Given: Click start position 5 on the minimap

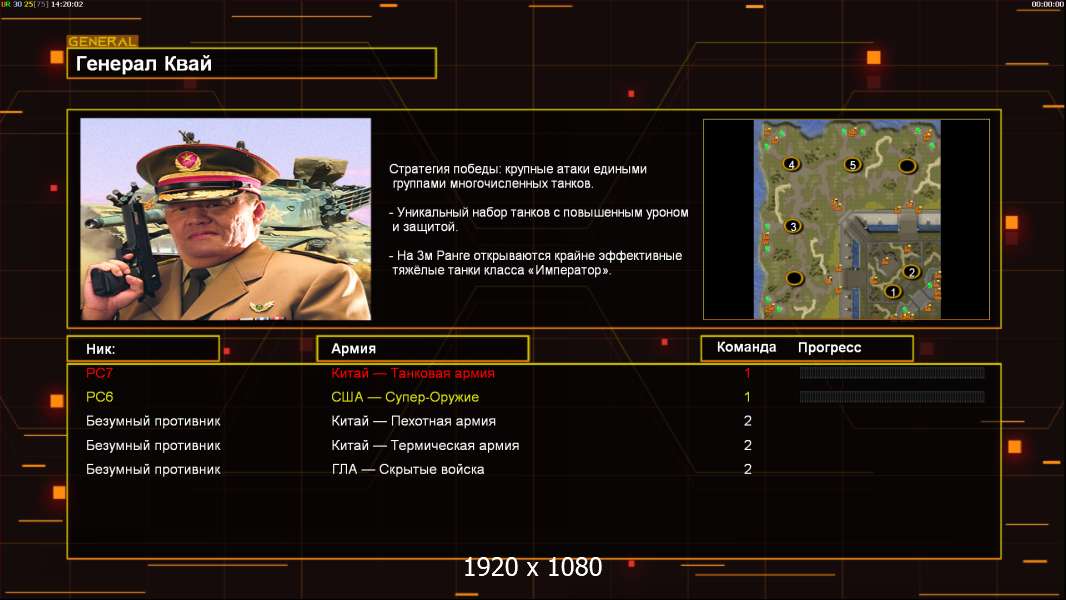Looking at the screenshot, I should (x=853, y=164).
